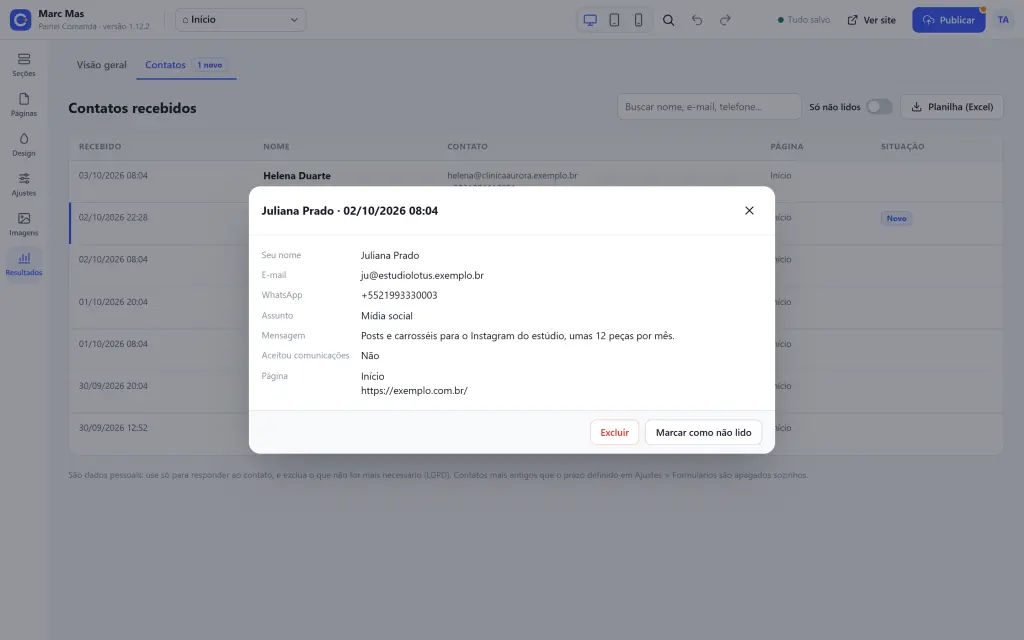Click the CONTATO column header
Viewport: 1024px width, 640px height.
point(467,146)
